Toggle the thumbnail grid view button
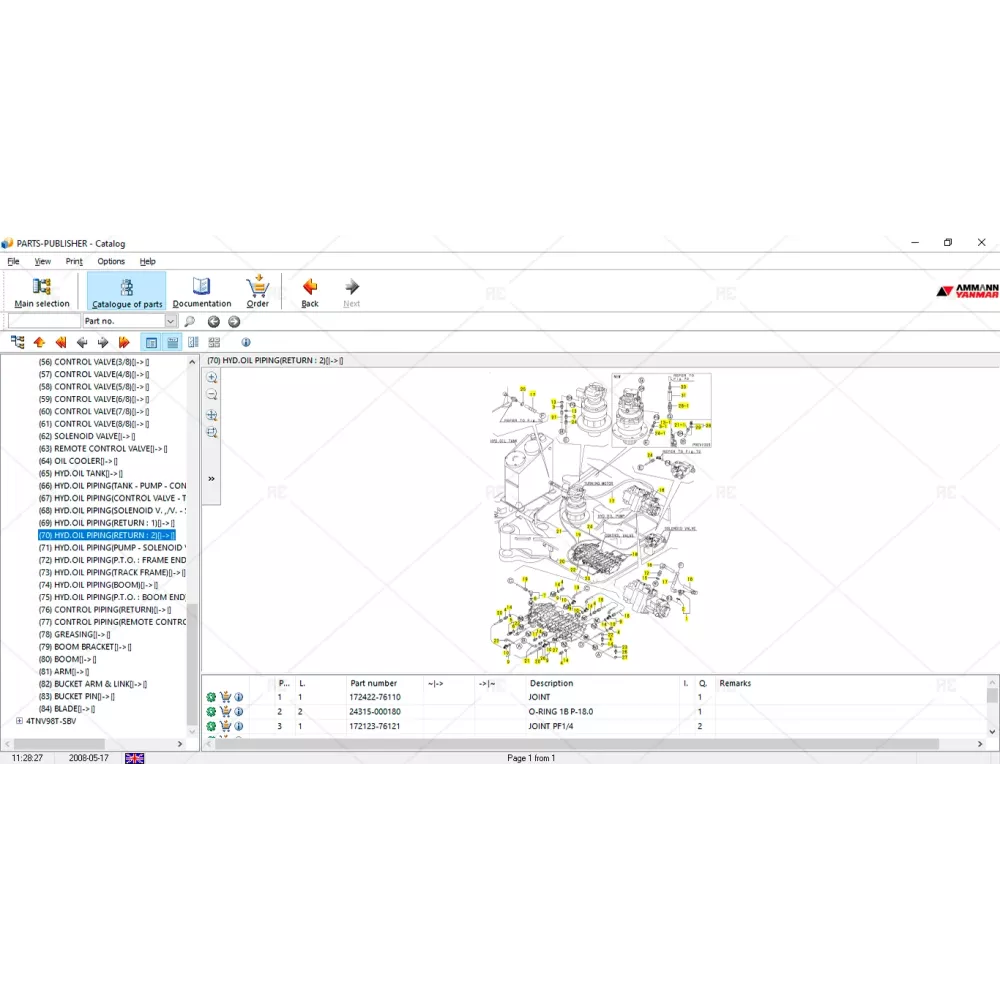1000x1000 pixels. pos(214,342)
